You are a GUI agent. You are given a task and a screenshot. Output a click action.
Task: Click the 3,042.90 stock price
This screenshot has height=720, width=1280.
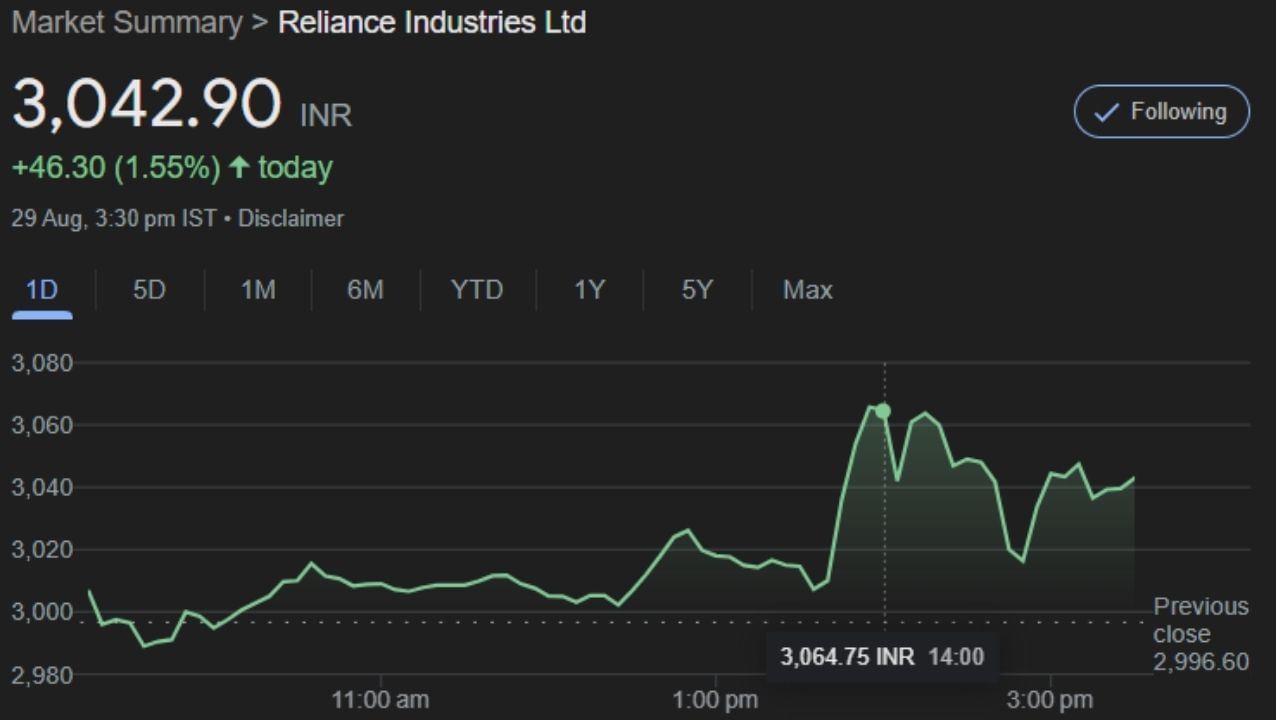[x=147, y=104]
